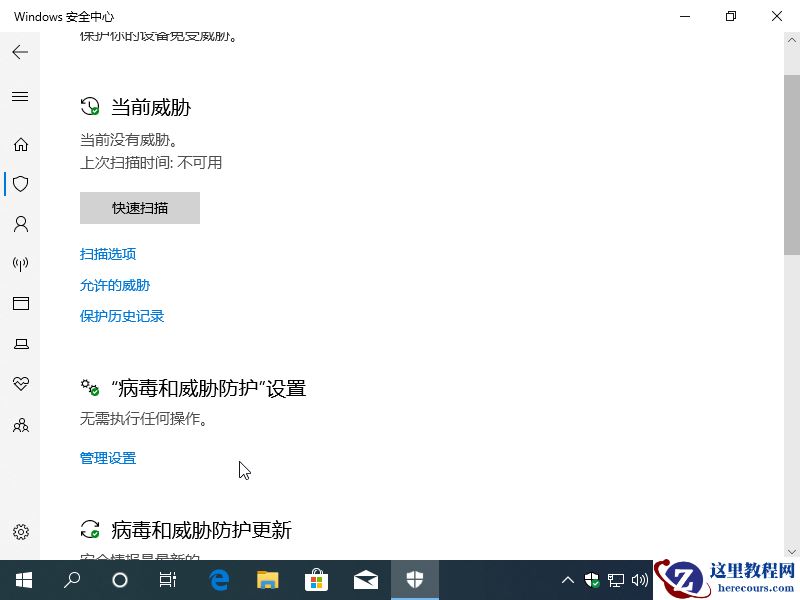Open Defender shield icon in system tray
The height and width of the screenshot is (600, 800).
tap(591, 580)
